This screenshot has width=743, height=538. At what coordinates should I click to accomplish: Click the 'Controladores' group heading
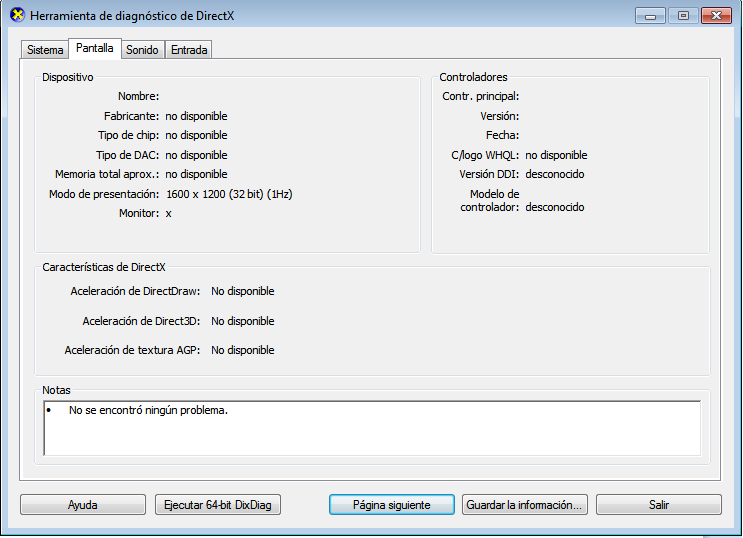tap(473, 77)
